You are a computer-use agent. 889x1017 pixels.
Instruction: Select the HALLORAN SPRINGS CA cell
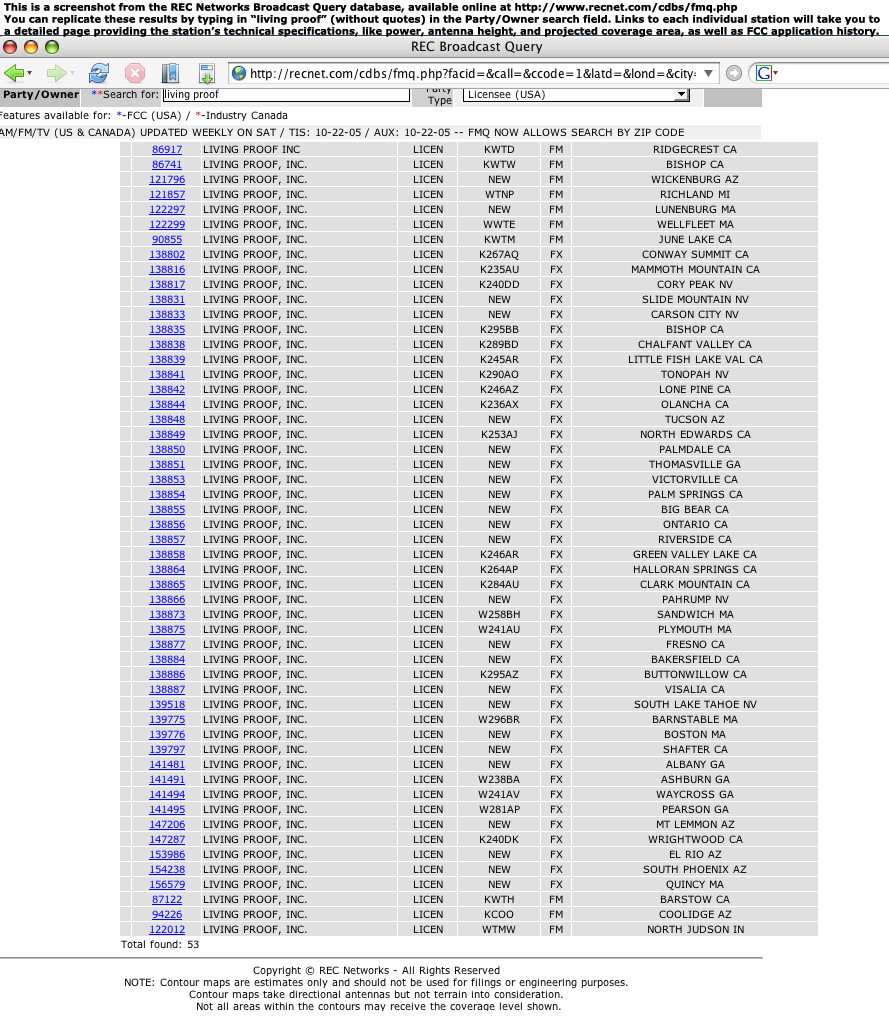click(x=694, y=569)
